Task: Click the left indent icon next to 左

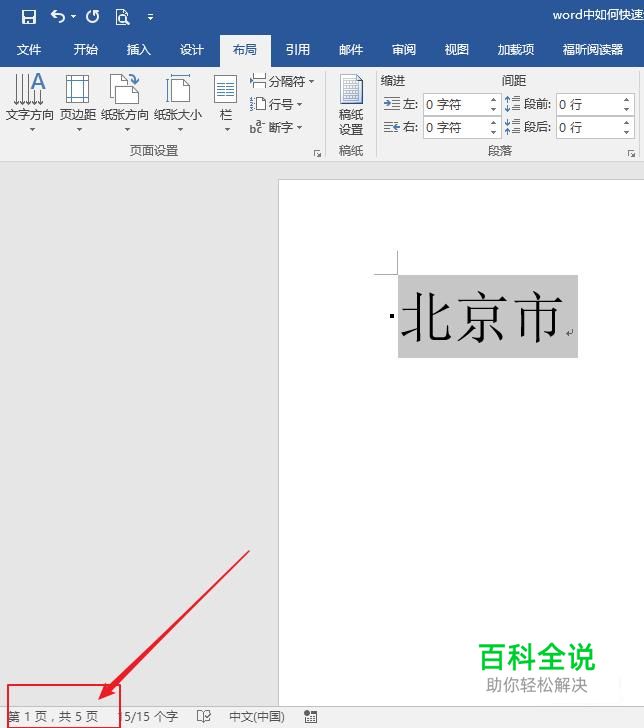Action: [x=392, y=104]
